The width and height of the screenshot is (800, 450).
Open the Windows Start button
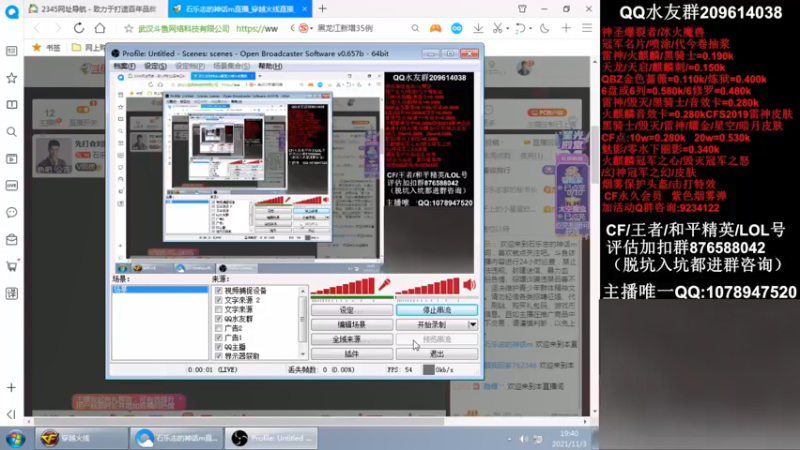pyautogui.click(x=15, y=438)
